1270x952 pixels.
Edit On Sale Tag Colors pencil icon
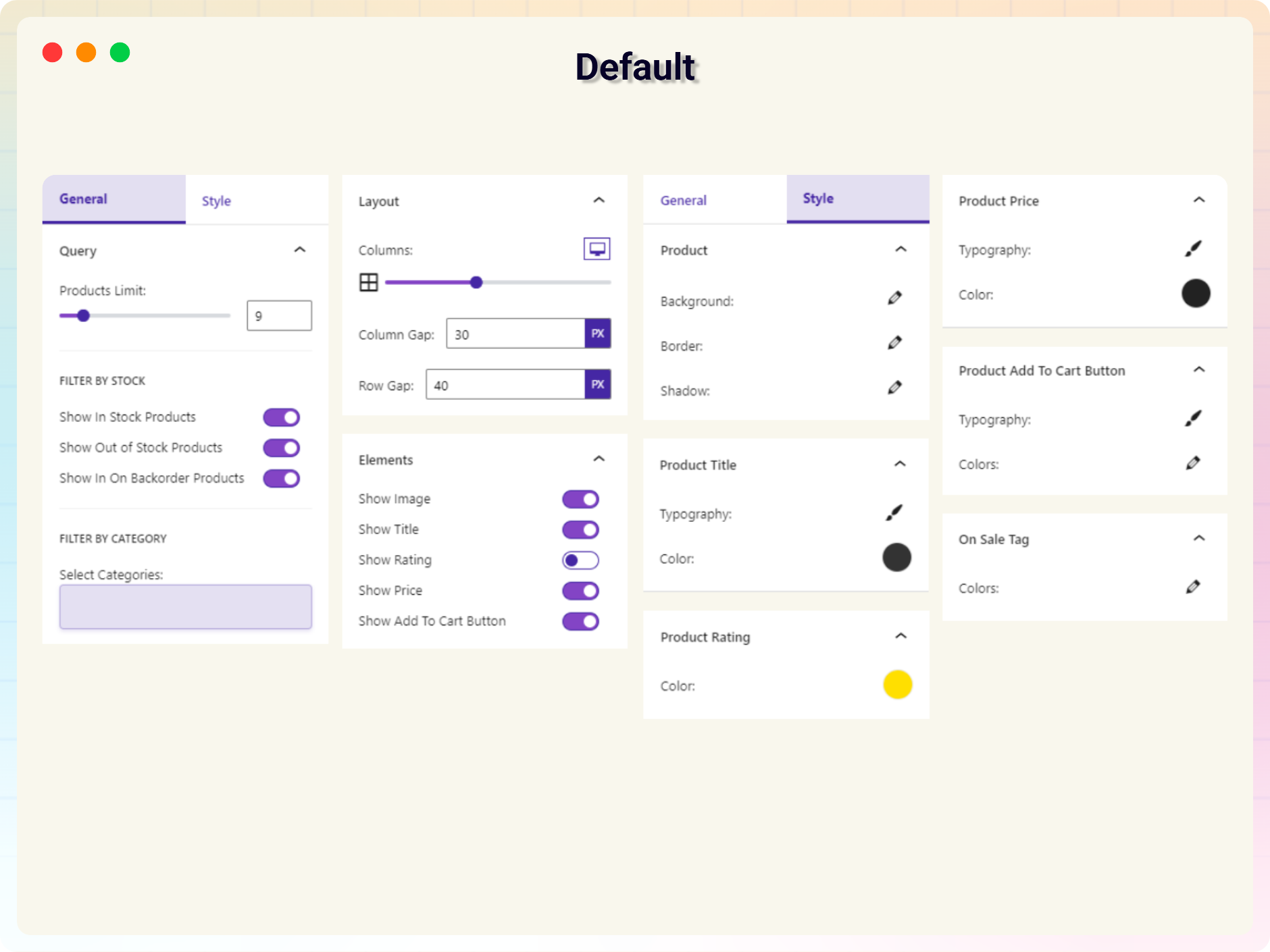click(1194, 587)
